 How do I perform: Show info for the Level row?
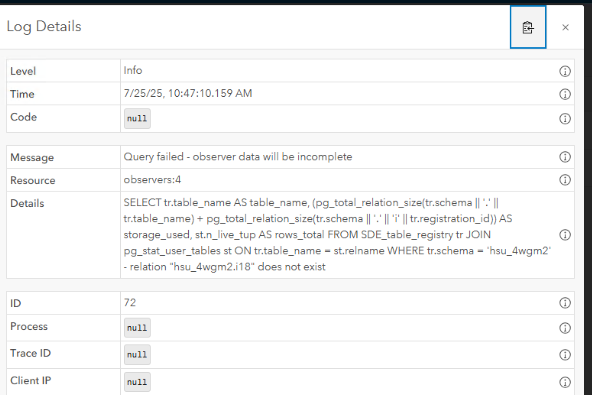coord(564,71)
